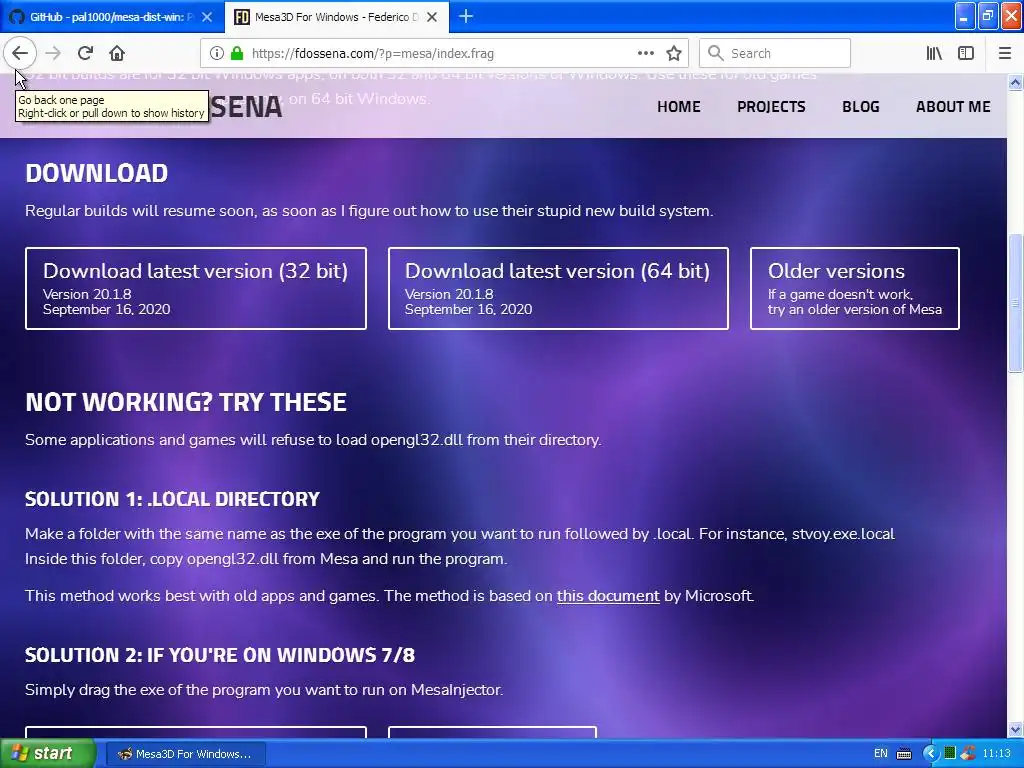Screen dimensions: 1024x768
Task: Click the green secure connection padlock
Action: pos(236,53)
